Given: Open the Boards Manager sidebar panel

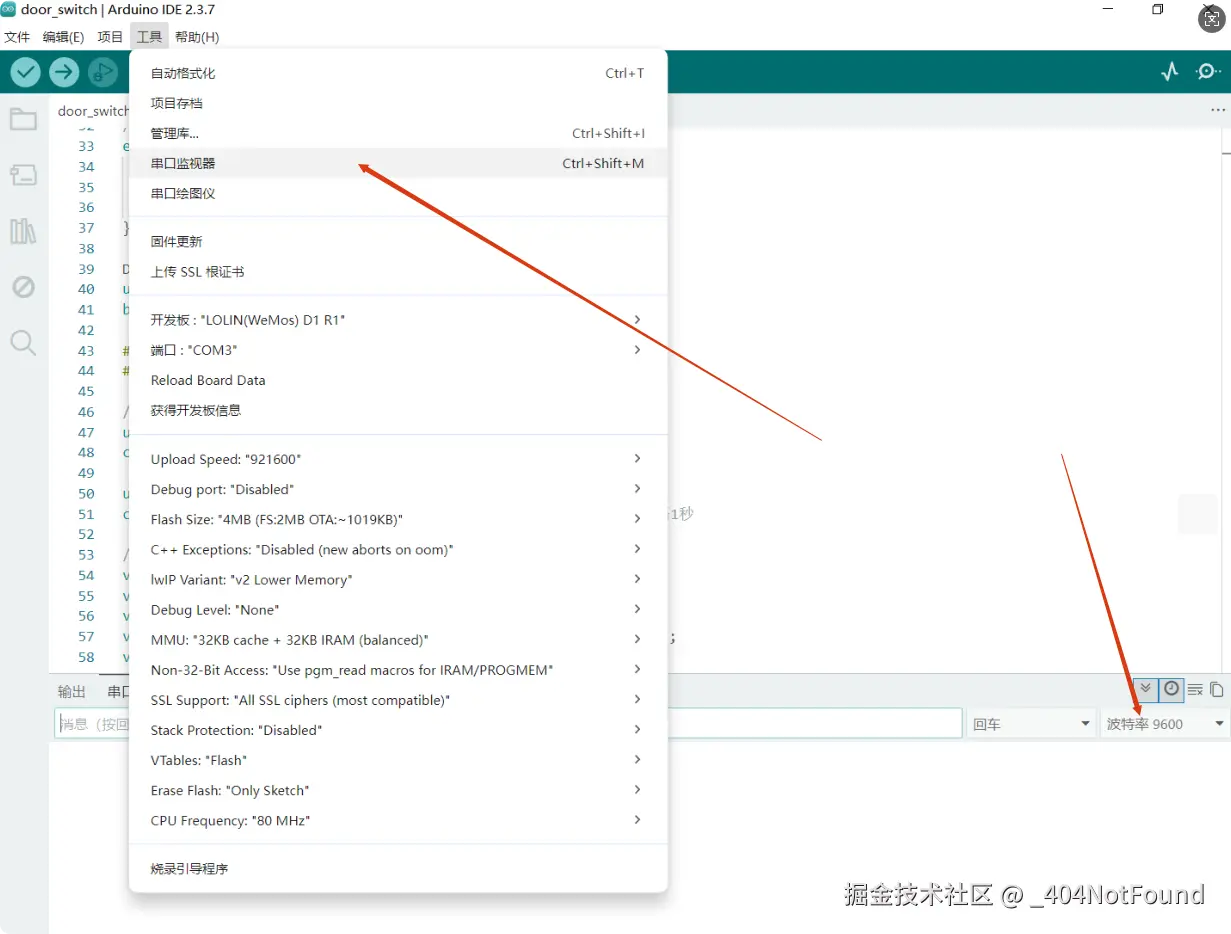Looking at the screenshot, I should tap(23, 176).
